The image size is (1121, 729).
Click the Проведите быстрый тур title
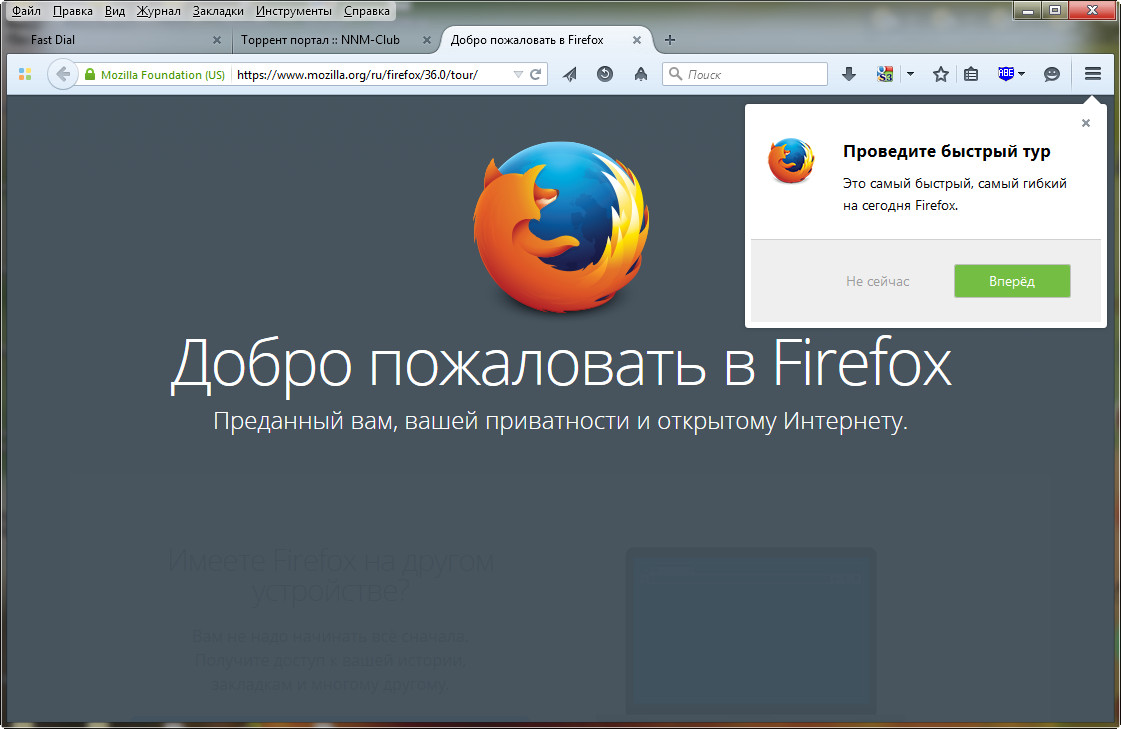tap(947, 151)
